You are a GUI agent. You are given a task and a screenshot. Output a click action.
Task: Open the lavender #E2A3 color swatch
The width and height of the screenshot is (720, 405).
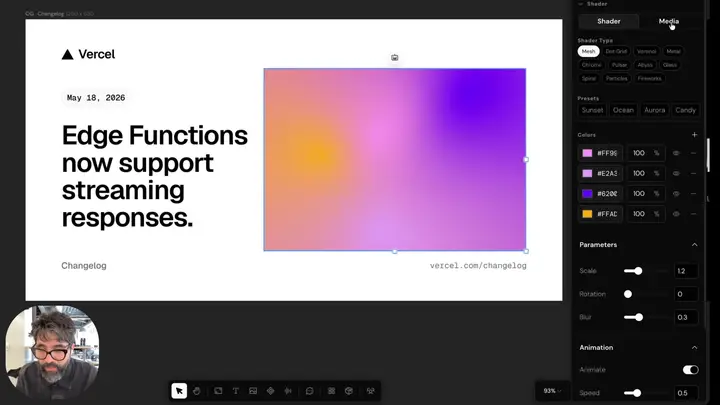click(x=587, y=173)
